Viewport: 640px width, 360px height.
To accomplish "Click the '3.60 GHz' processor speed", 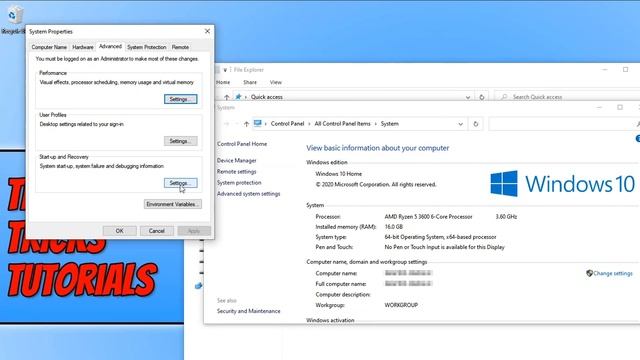I will click(506, 217).
